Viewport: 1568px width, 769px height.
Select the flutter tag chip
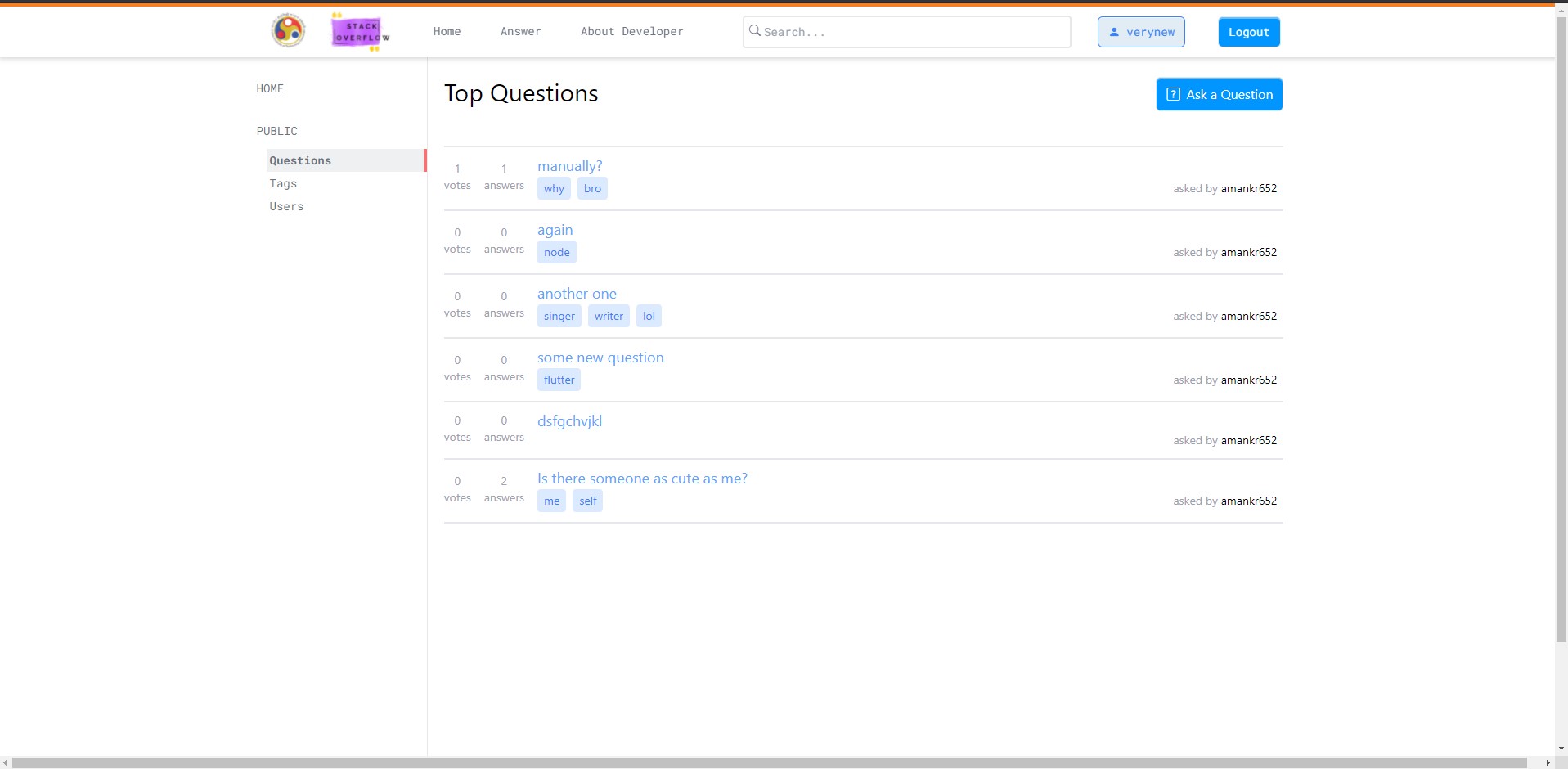(x=558, y=380)
